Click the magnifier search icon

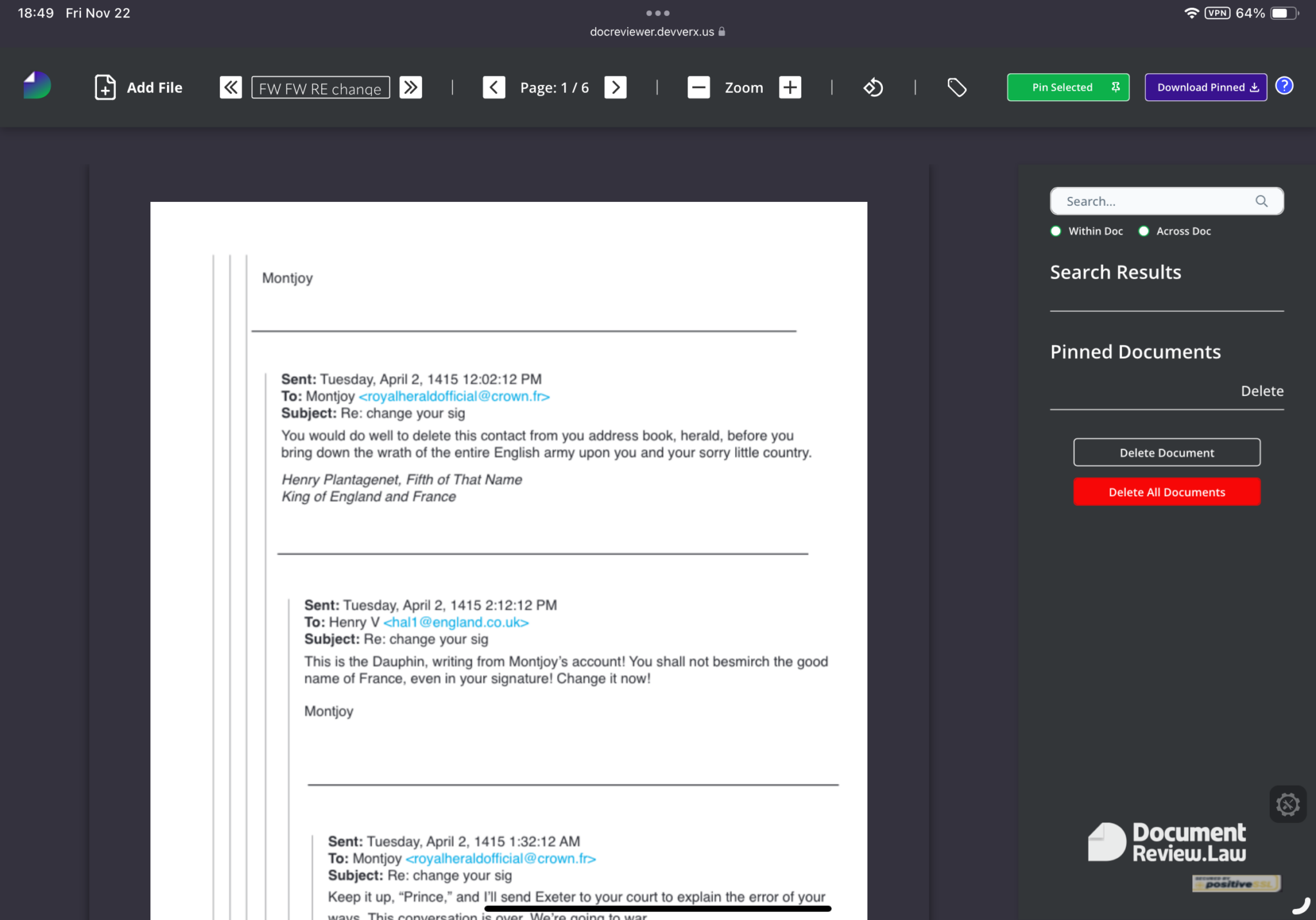pos(1261,201)
